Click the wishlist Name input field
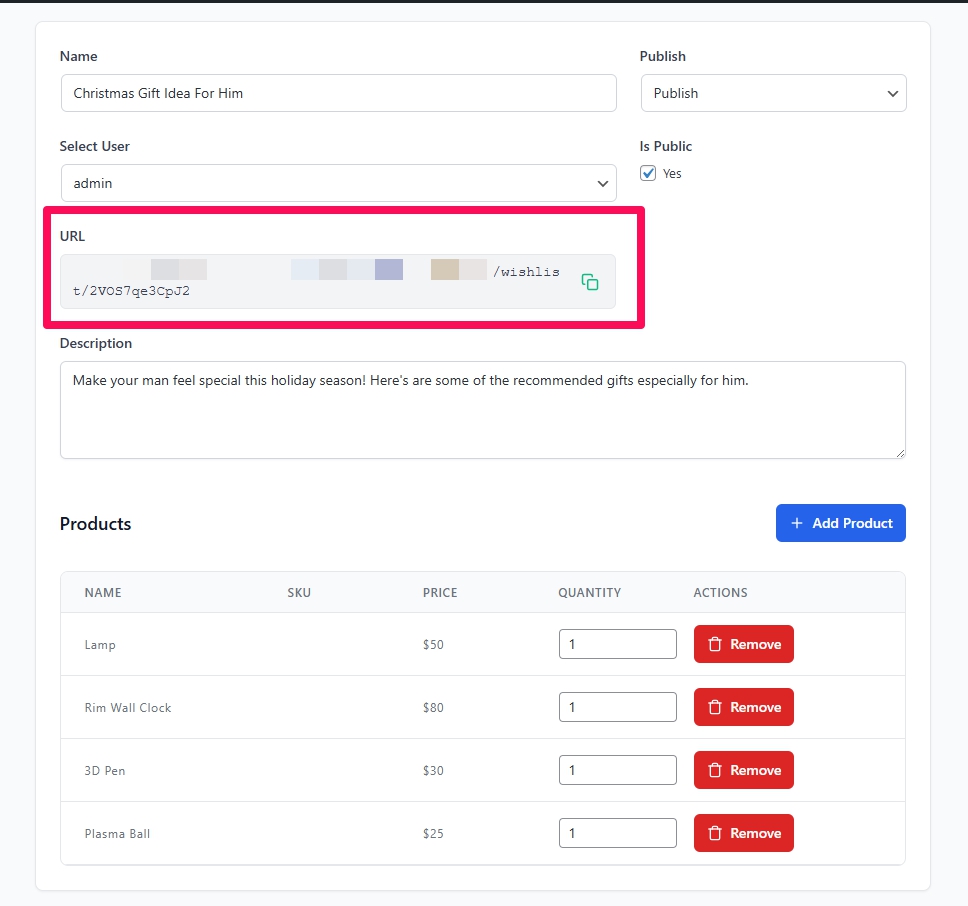The width and height of the screenshot is (968, 906). pos(338,93)
